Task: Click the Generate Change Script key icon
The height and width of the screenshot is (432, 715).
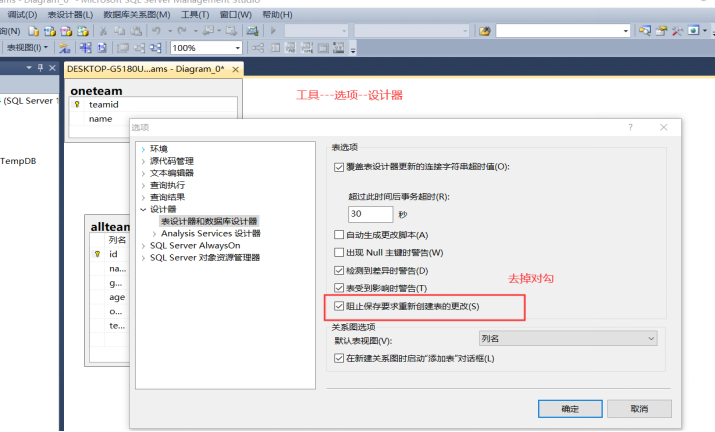Action: click(64, 48)
